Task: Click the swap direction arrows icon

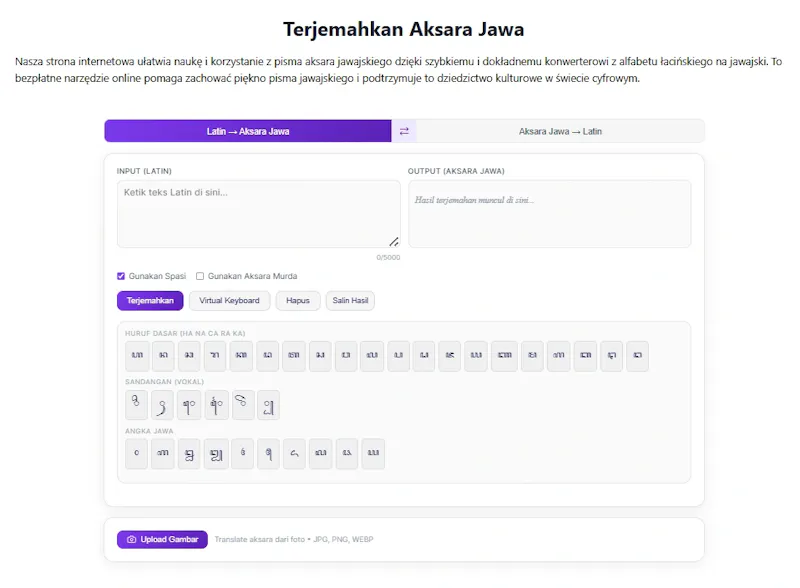Action: [x=404, y=131]
